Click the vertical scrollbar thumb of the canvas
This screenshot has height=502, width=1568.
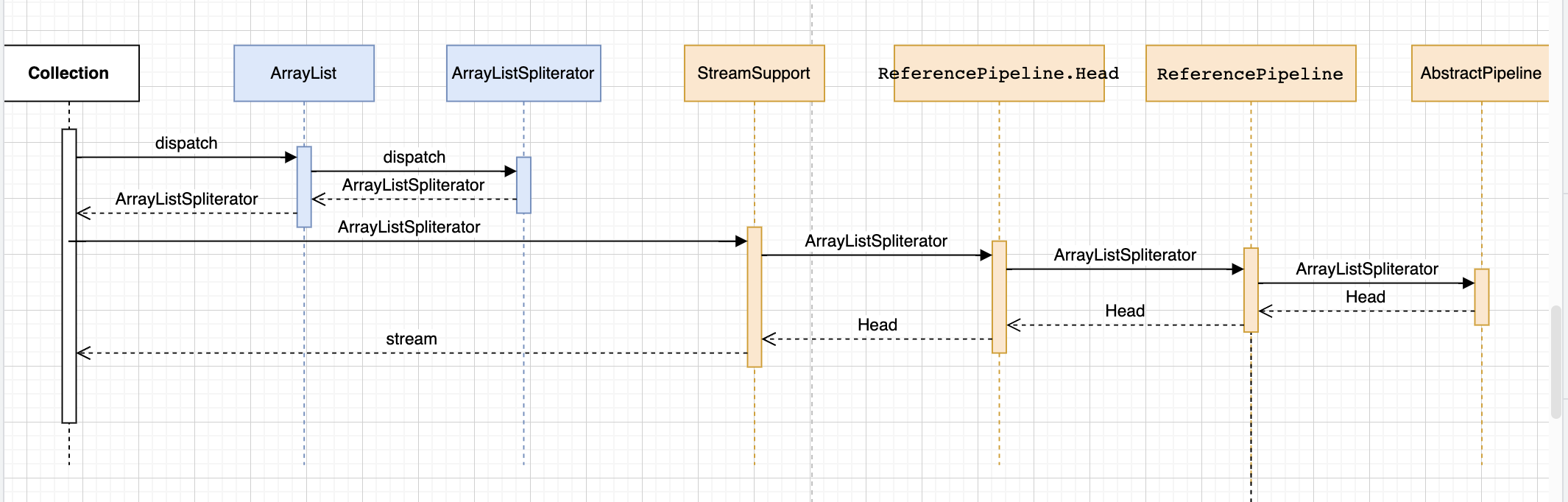pos(1555,362)
